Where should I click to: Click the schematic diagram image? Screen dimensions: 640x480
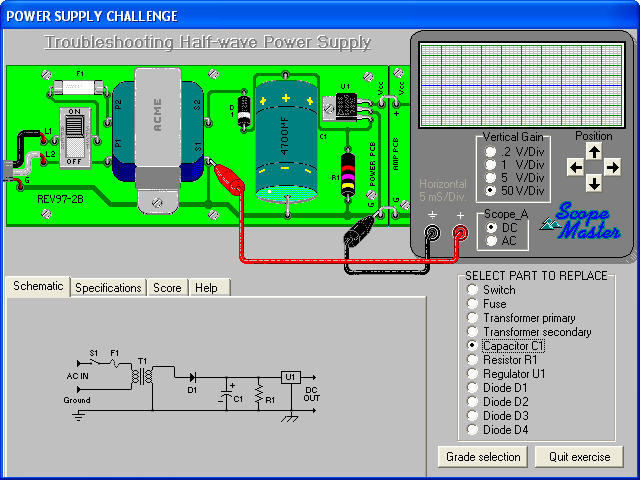[192, 384]
